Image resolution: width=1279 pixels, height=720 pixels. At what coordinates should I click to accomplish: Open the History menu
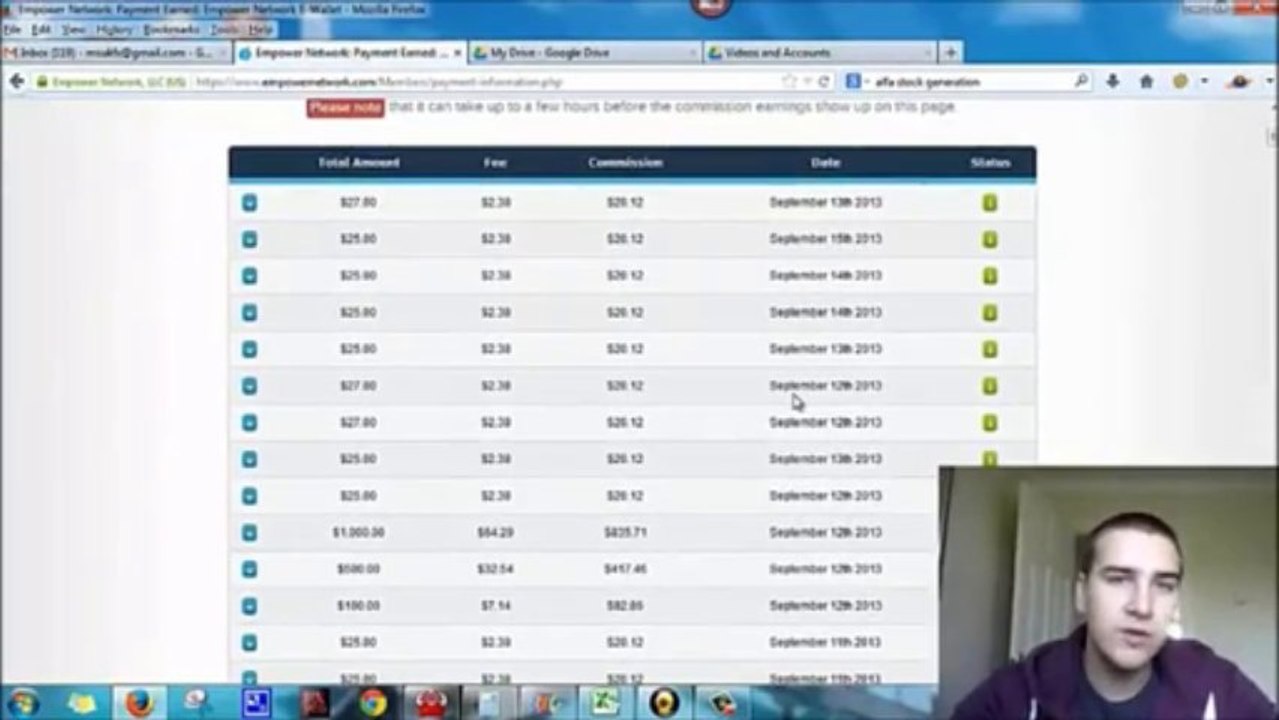[x=114, y=30]
